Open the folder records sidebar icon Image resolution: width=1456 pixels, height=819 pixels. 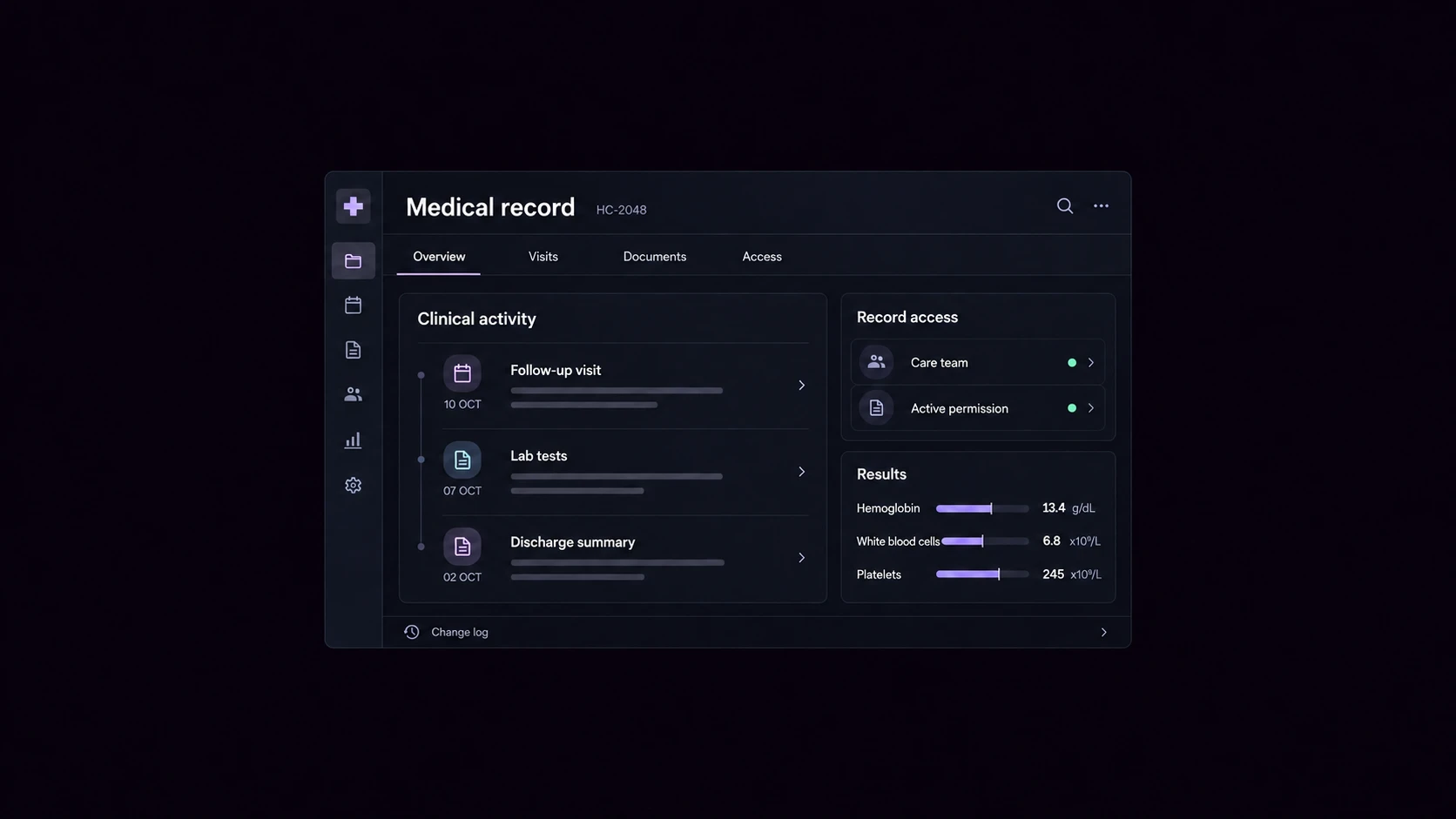pyautogui.click(x=353, y=261)
